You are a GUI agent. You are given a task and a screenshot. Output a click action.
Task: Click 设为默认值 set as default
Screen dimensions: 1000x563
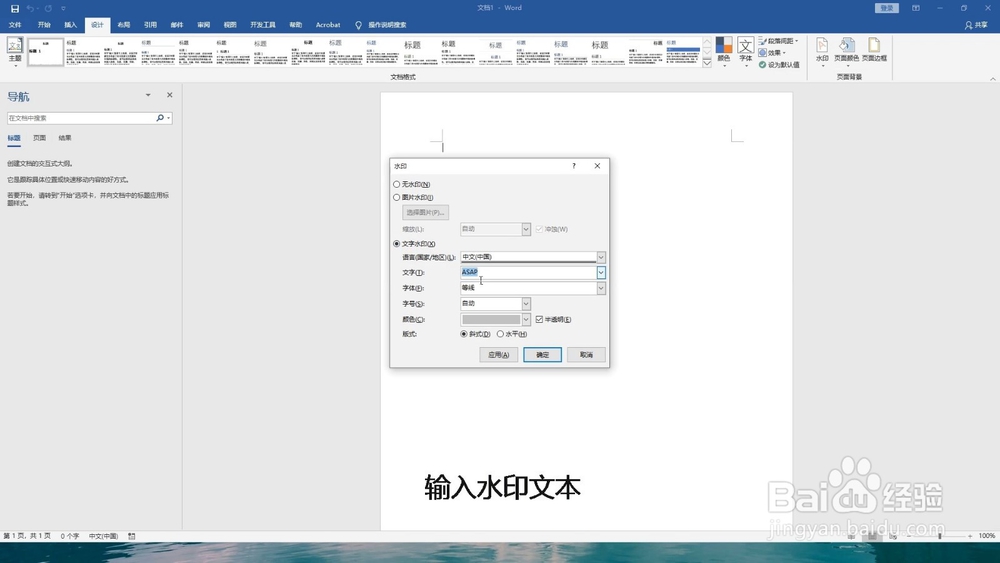coord(779,64)
